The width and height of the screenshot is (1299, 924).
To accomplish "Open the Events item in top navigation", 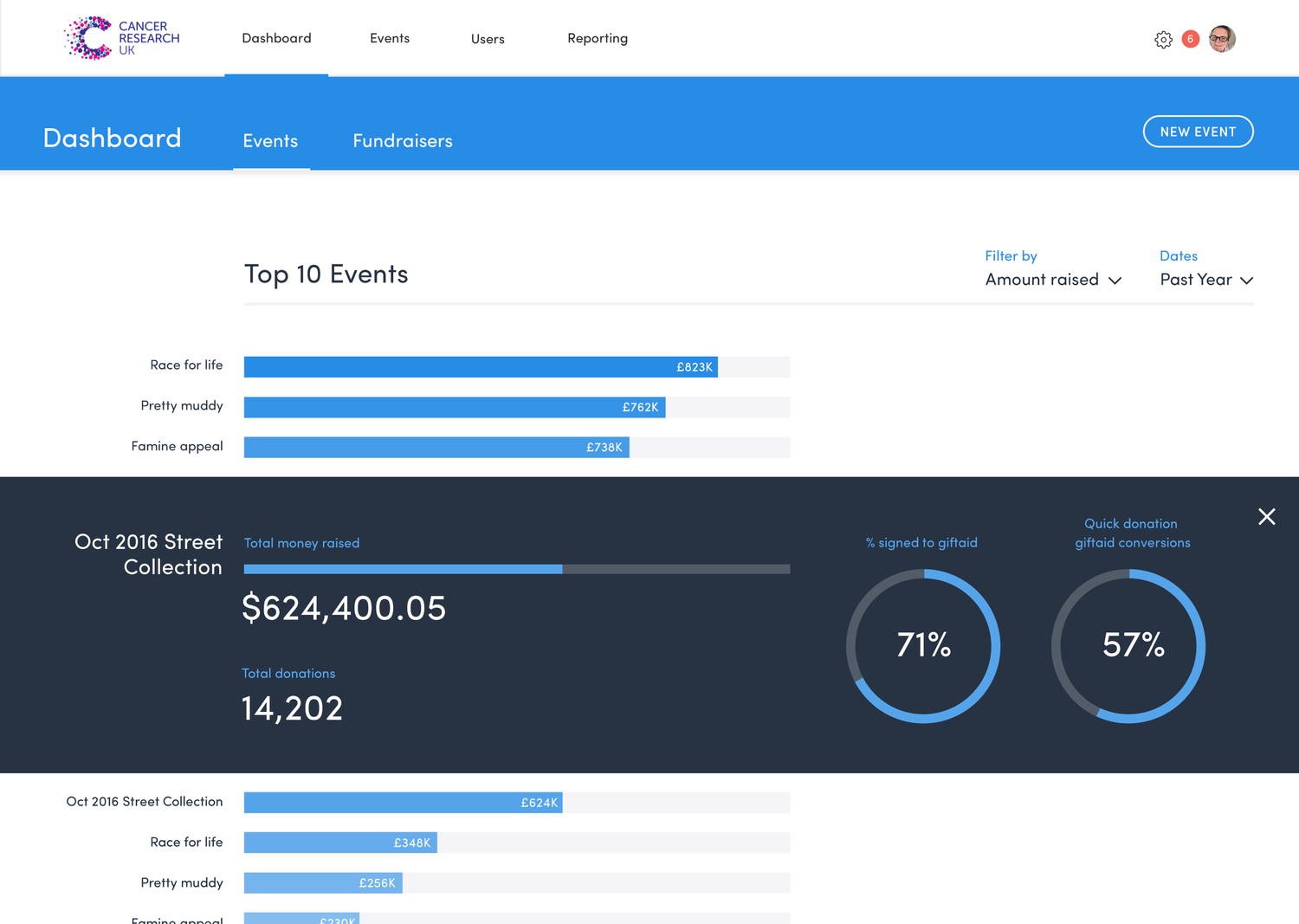I will [x=390, y=38].
